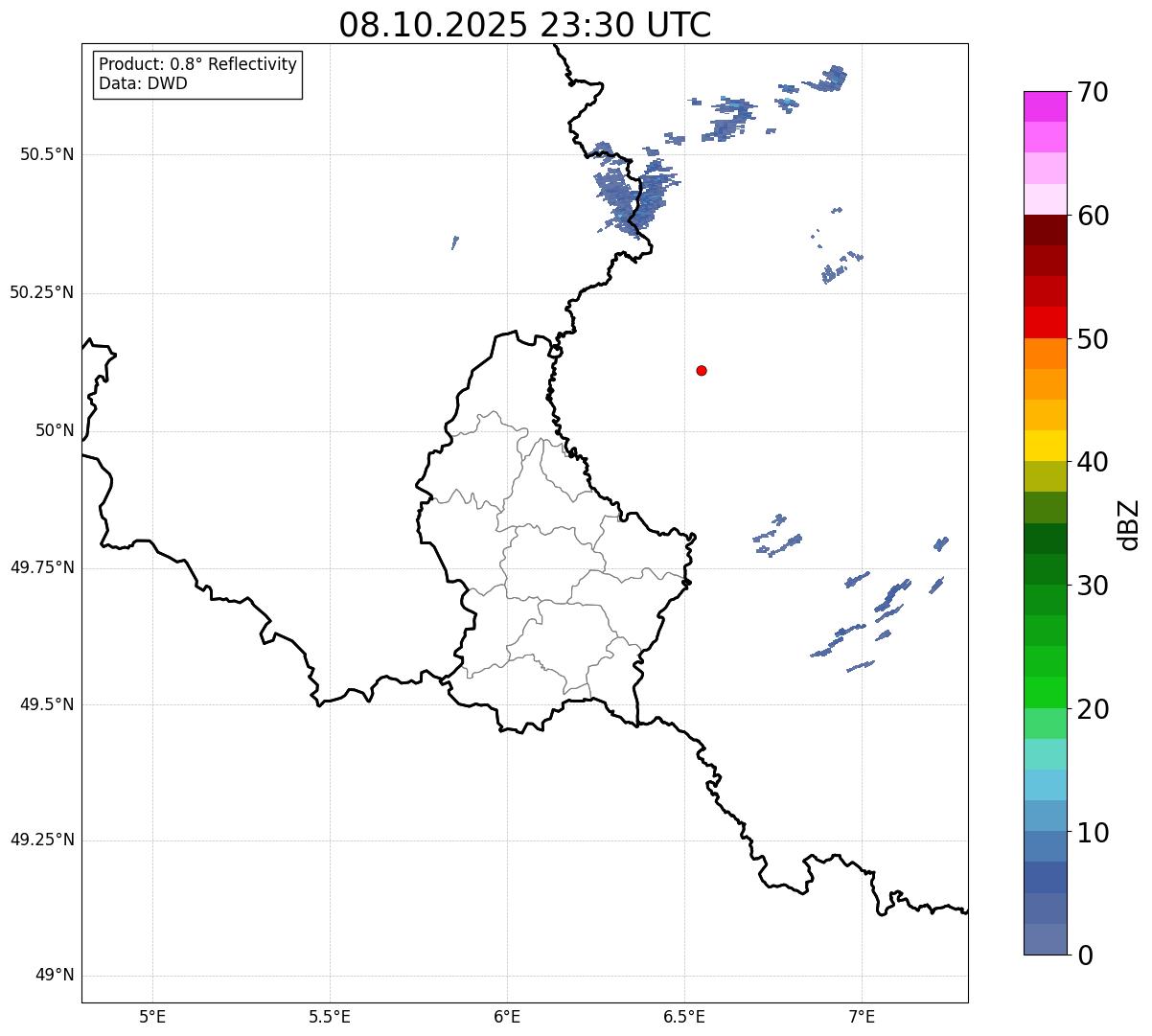Click the 5.5°E longitude tick label
This screenshot has height=1036, width=1152.
point(330,1016)
